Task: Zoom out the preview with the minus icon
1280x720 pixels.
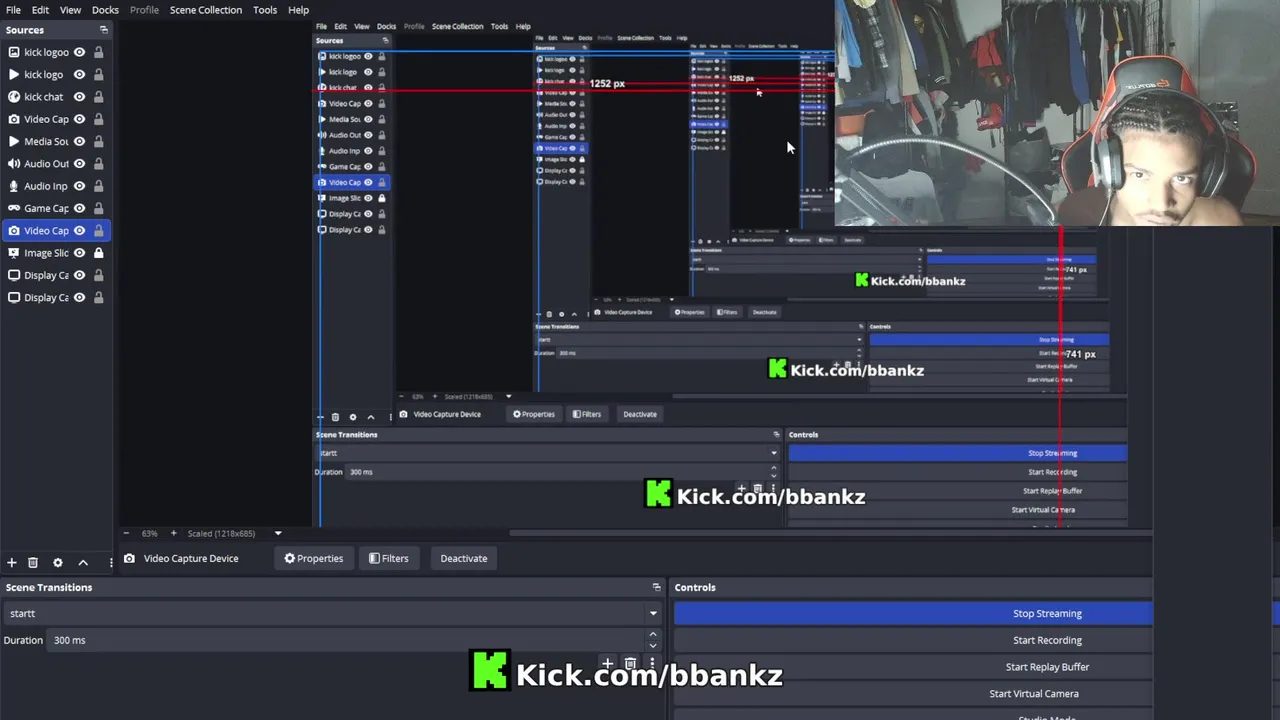Action: [126, 533]
